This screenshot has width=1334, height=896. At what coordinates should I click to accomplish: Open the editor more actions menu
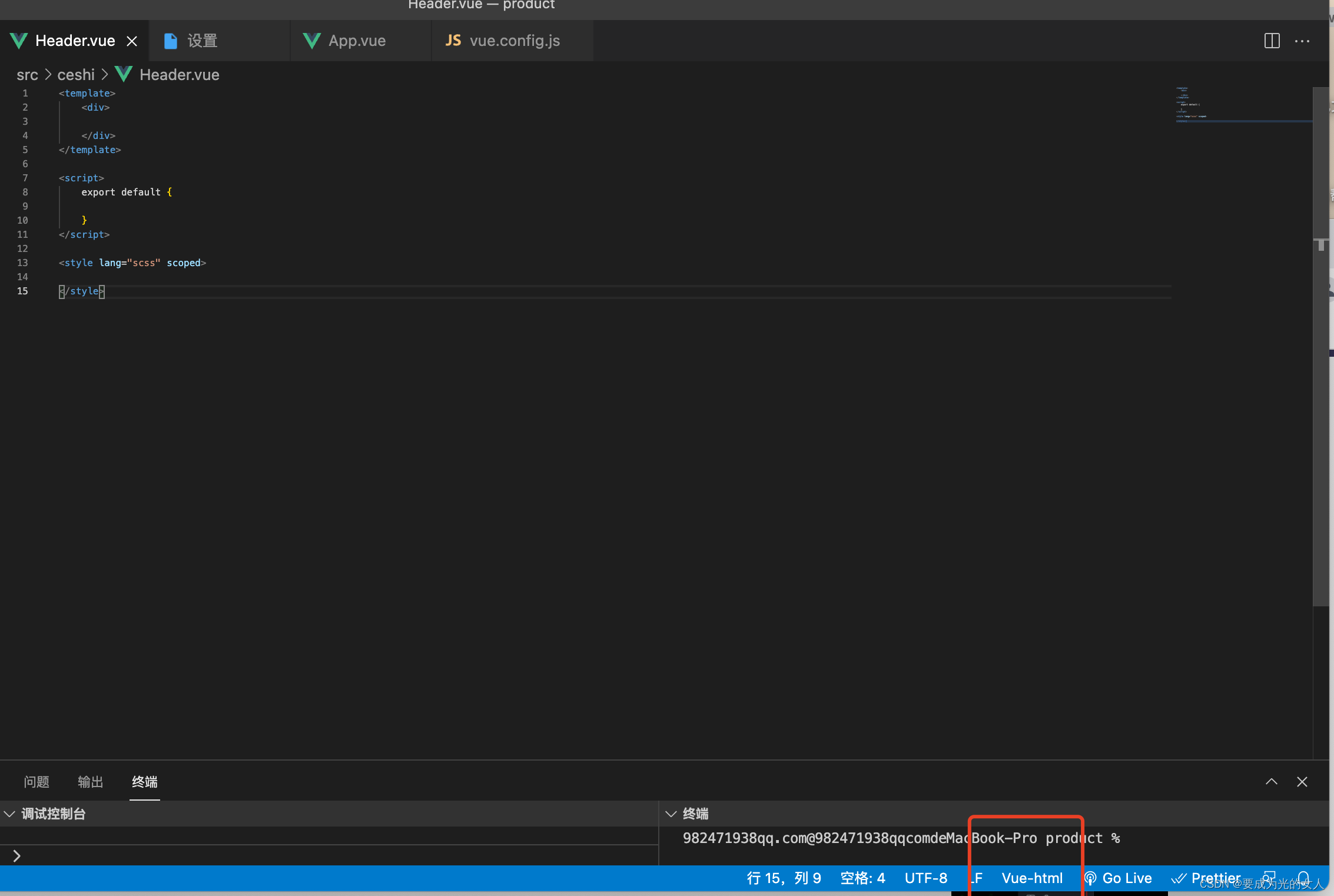pos(1302,41)
